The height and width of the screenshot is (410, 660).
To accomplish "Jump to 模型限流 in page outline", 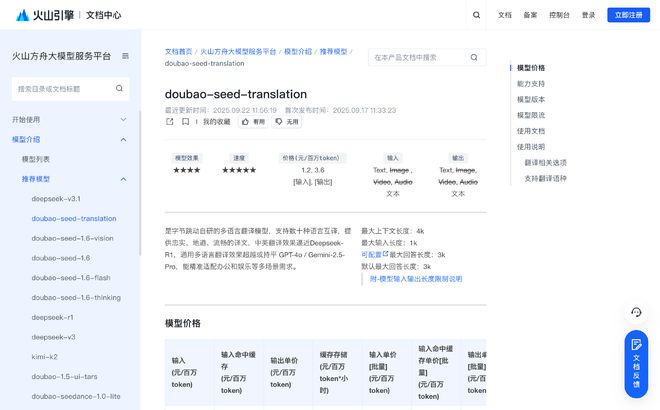I will coord(531,115).
